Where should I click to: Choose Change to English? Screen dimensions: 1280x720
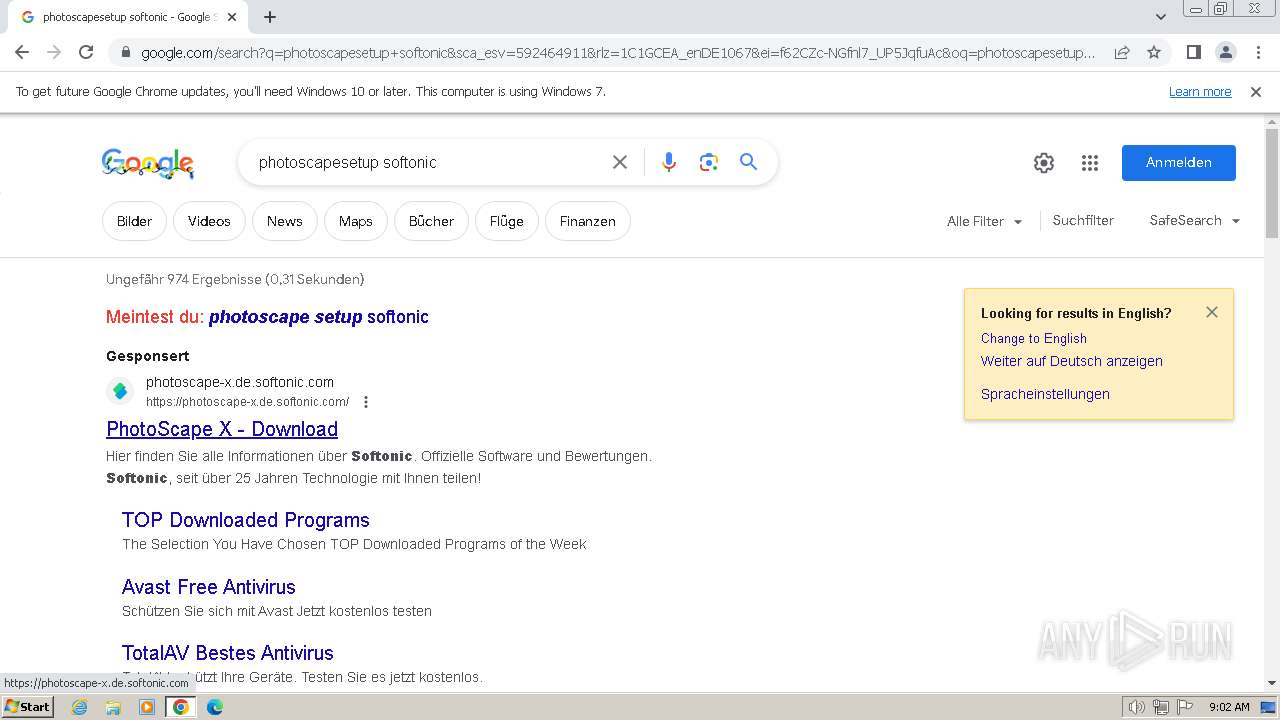pos(1034,338)
